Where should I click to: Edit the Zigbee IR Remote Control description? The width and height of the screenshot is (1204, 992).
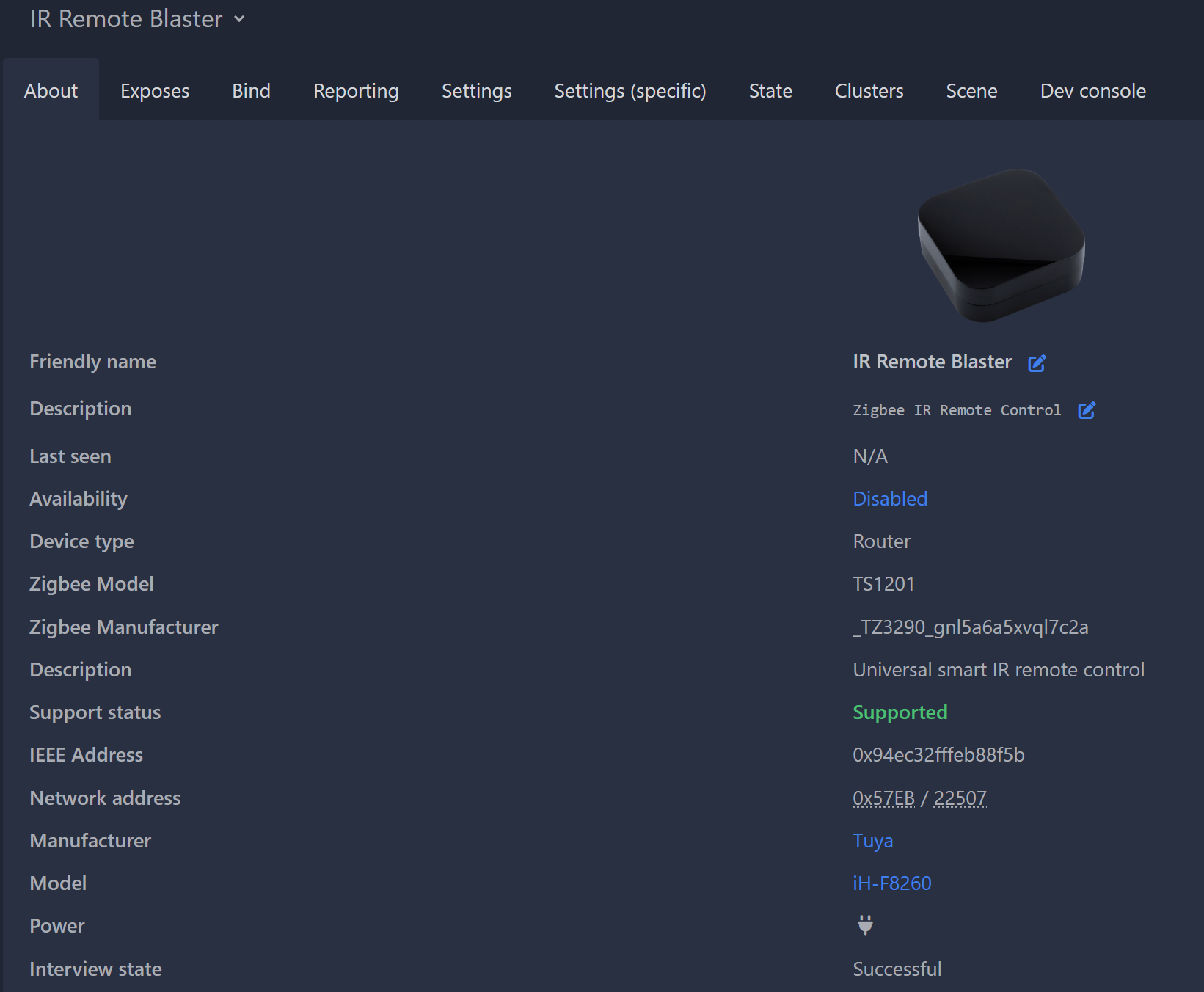(1087, 410)
